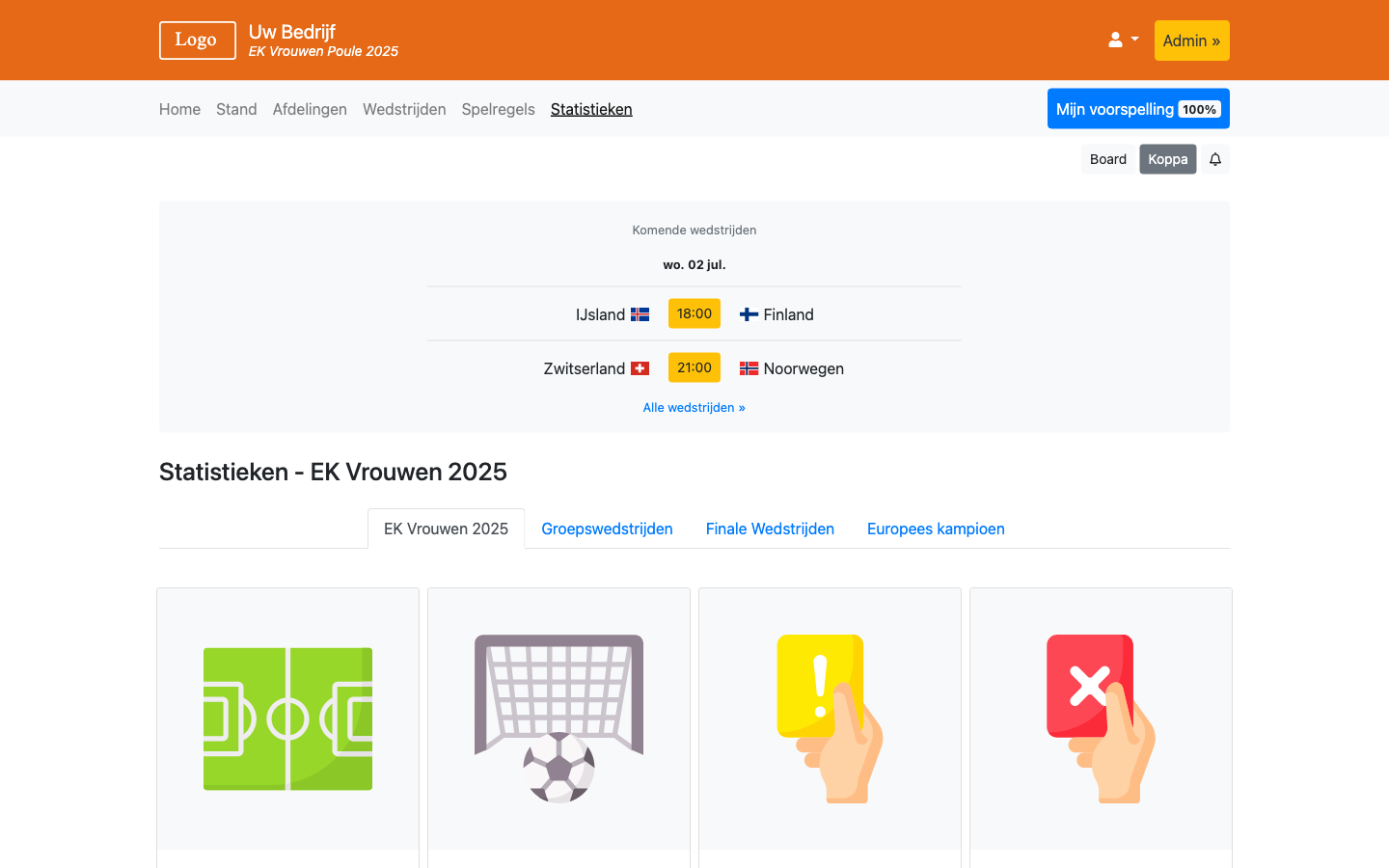Click the red card statistics icon
This screenshot has width=1389, height=868.
tap(1100, 719)
